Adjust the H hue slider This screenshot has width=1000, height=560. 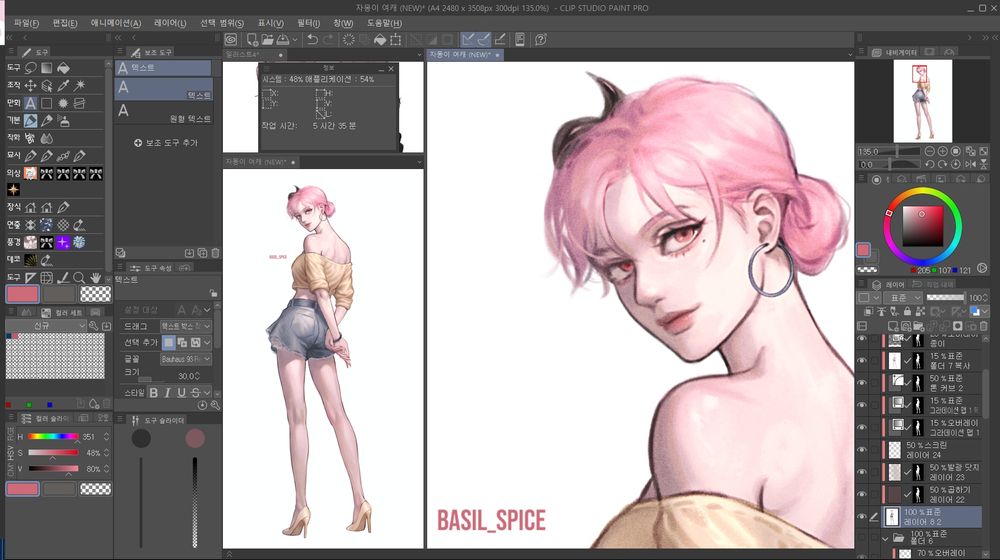pos(54,437)
